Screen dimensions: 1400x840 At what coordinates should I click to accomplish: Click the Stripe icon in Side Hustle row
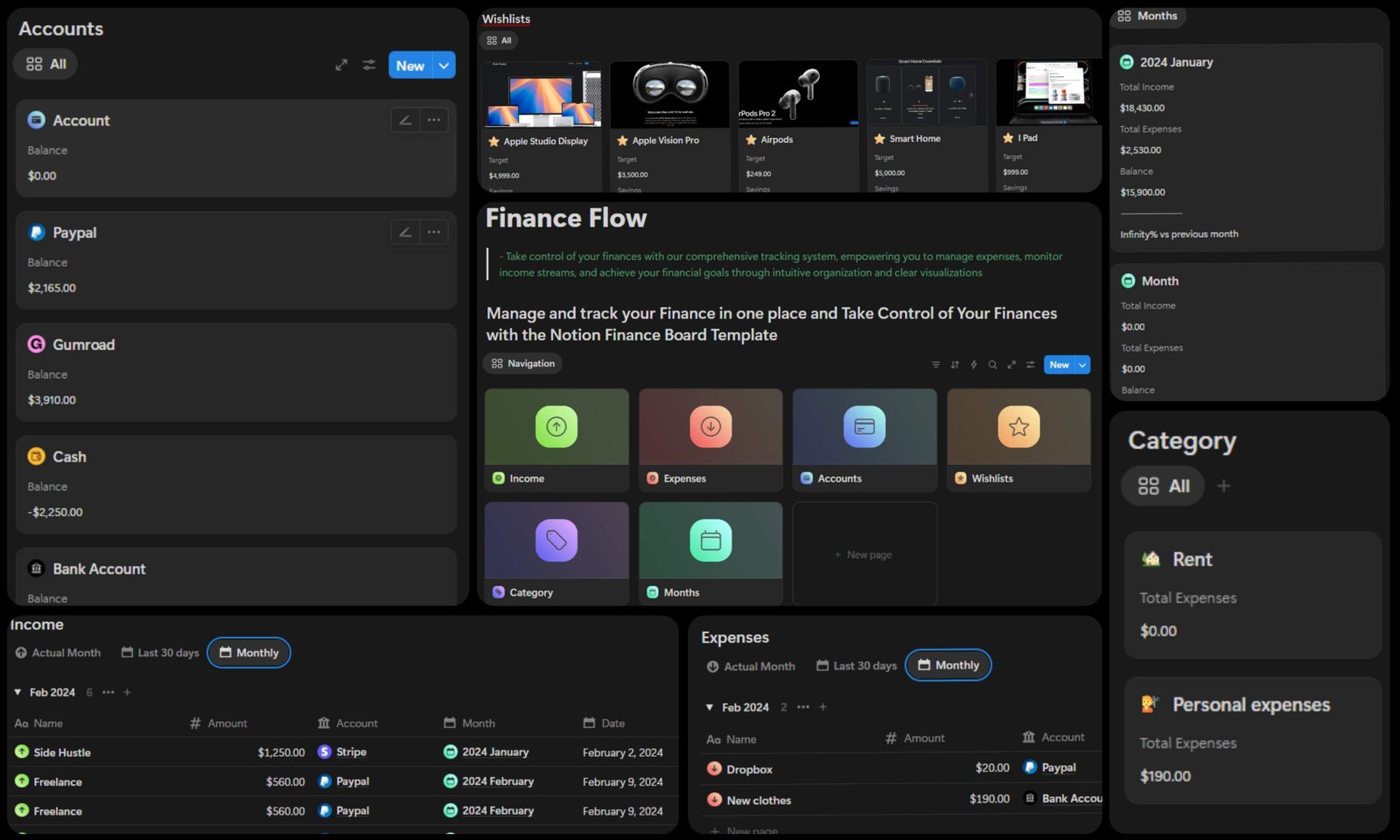coord(325,752)
